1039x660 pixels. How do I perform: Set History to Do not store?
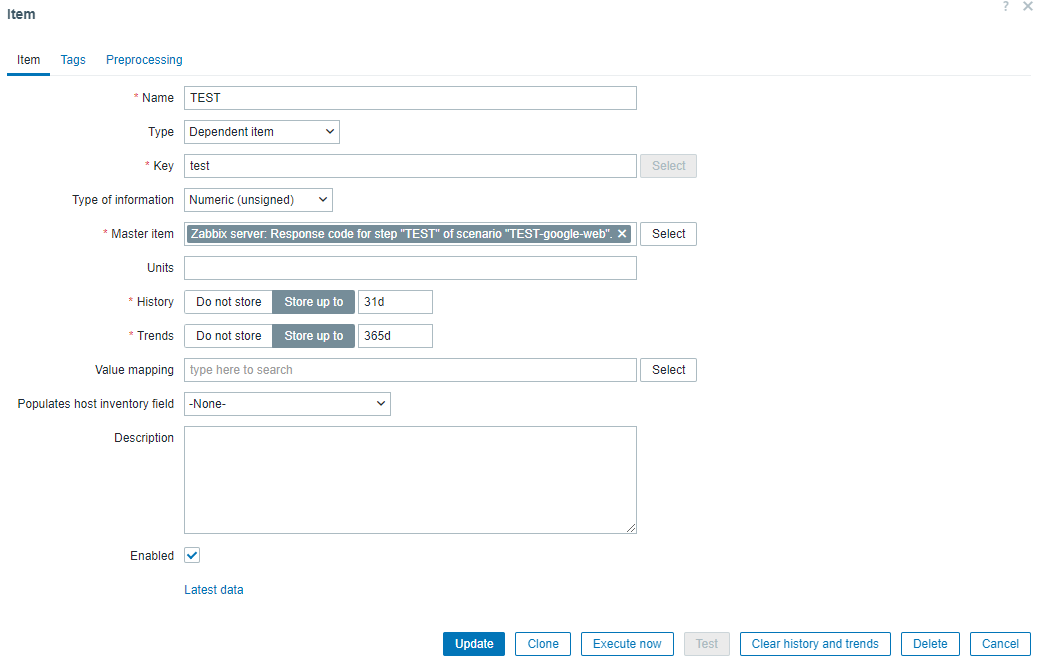point(228,302)
